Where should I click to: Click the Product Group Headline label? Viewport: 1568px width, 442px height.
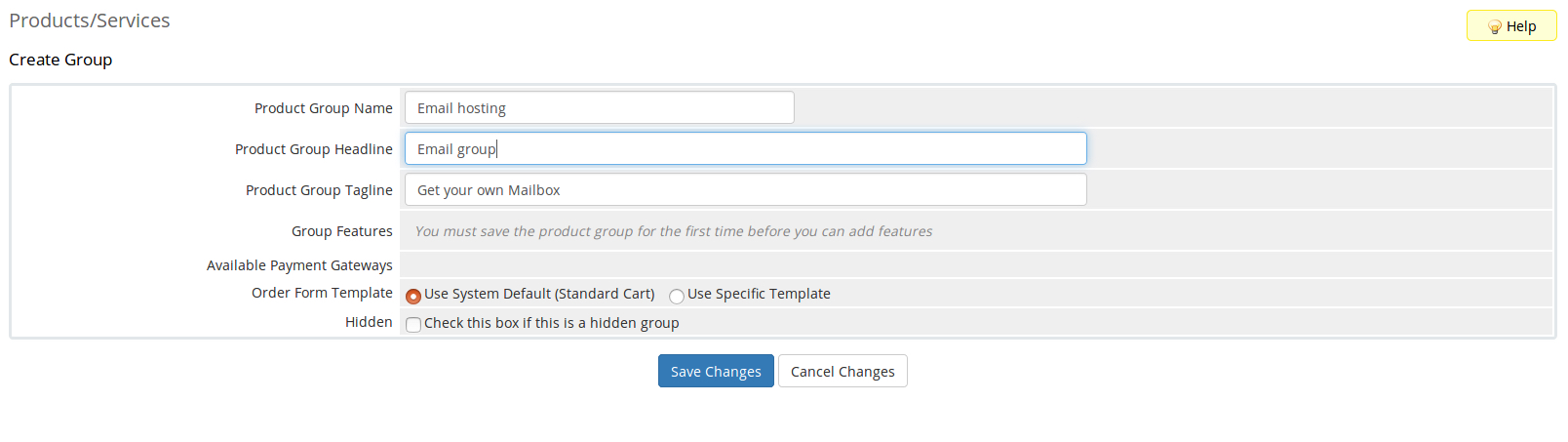point(313,149)
